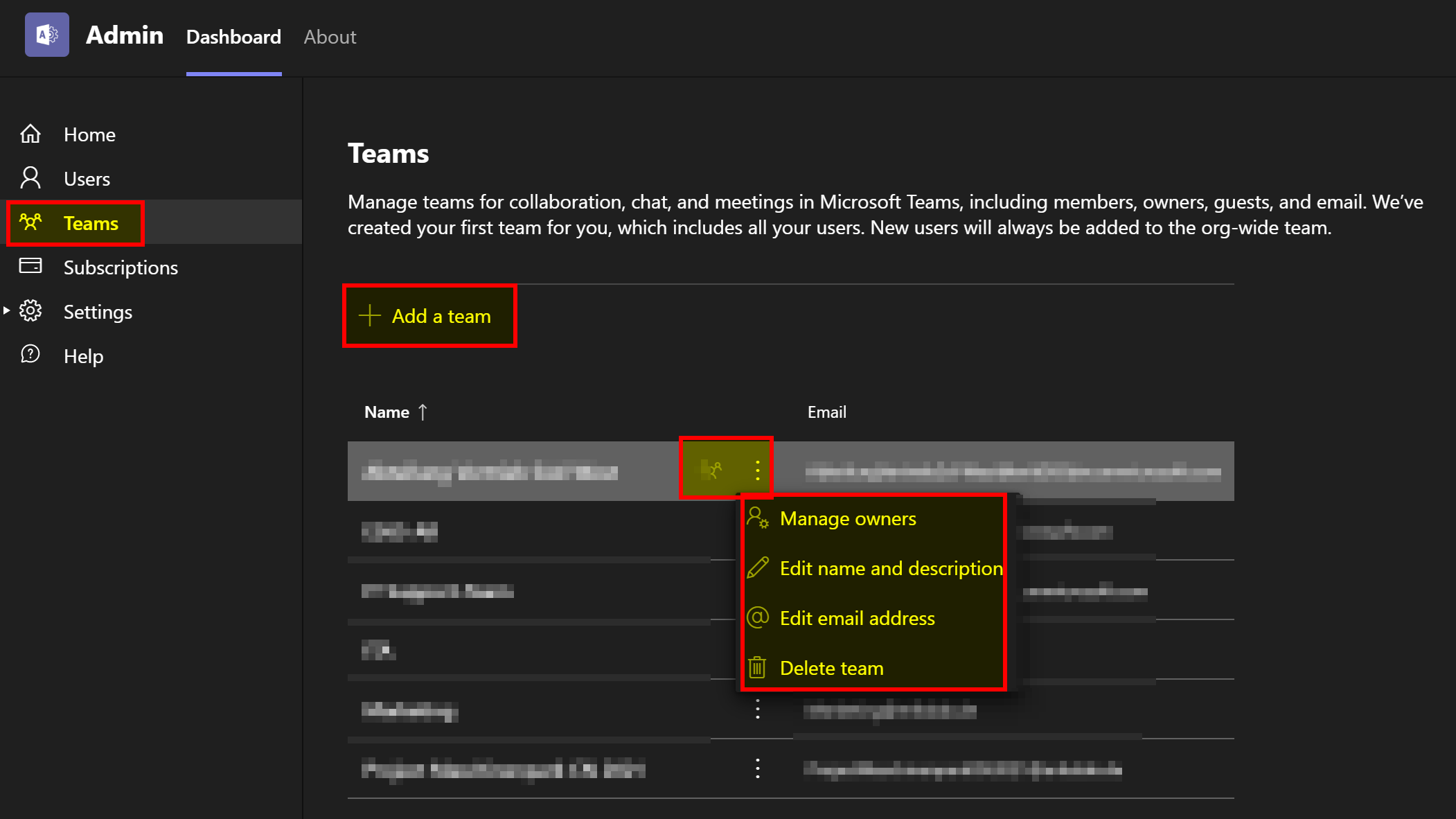1456x819 pixels.
Task: Select the Dashboard tab
Action: click(x=233, y=37)
